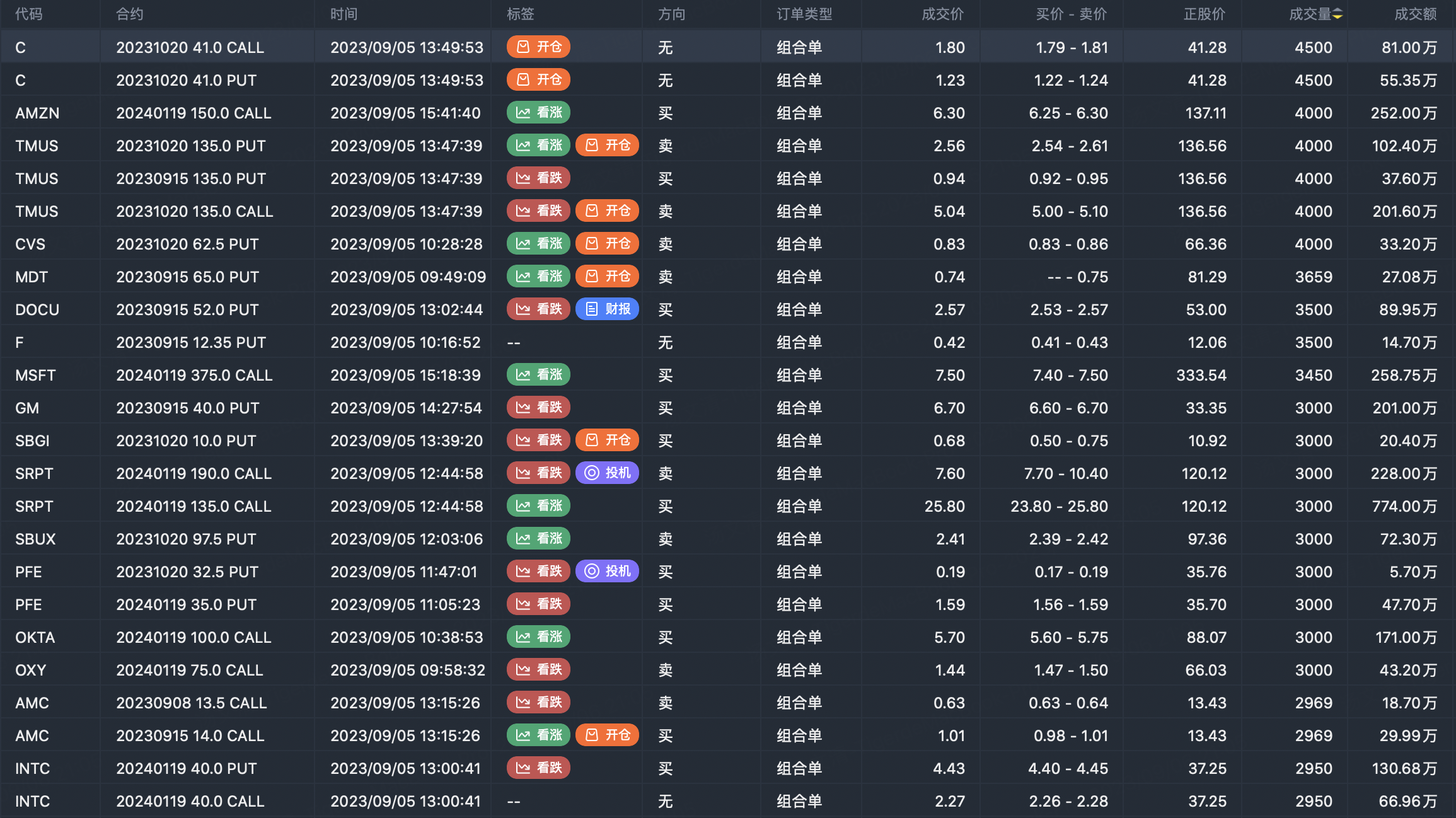Viewport: 1456px width, 818px height.
Task: Click 看涨 tag on AMZN 150.0 CALL row
Action: (x=539, y=113)
